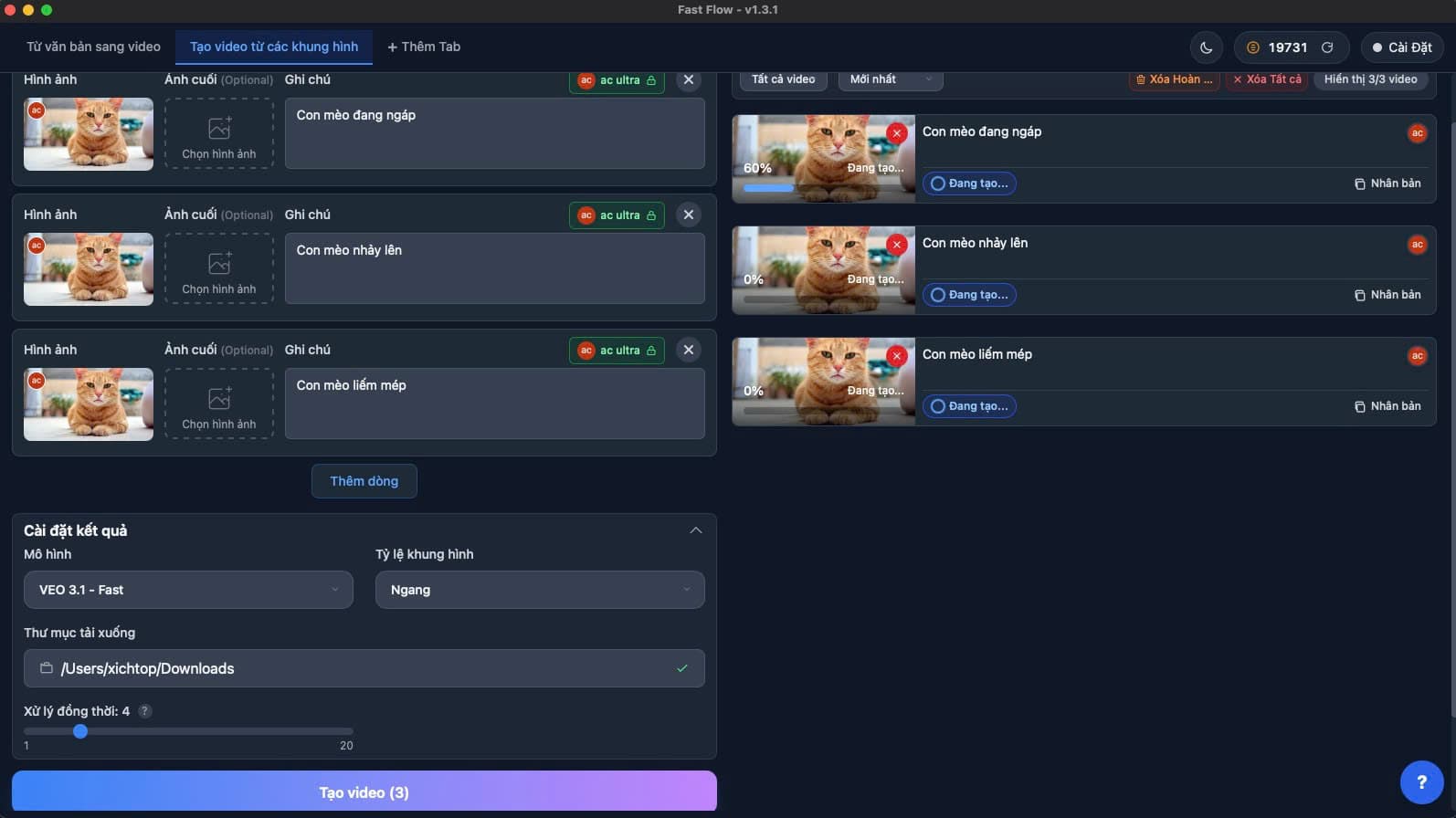The image size is (1456, 818).
Task: Edit the Con mèo đang ngáp note field
Action: point(495,133)
